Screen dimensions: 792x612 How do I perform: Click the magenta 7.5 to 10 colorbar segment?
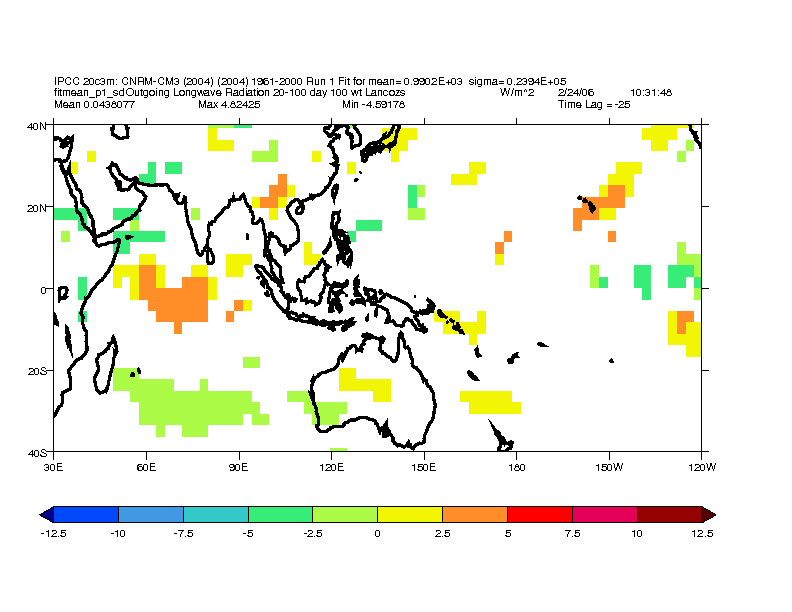pos(605,515)
